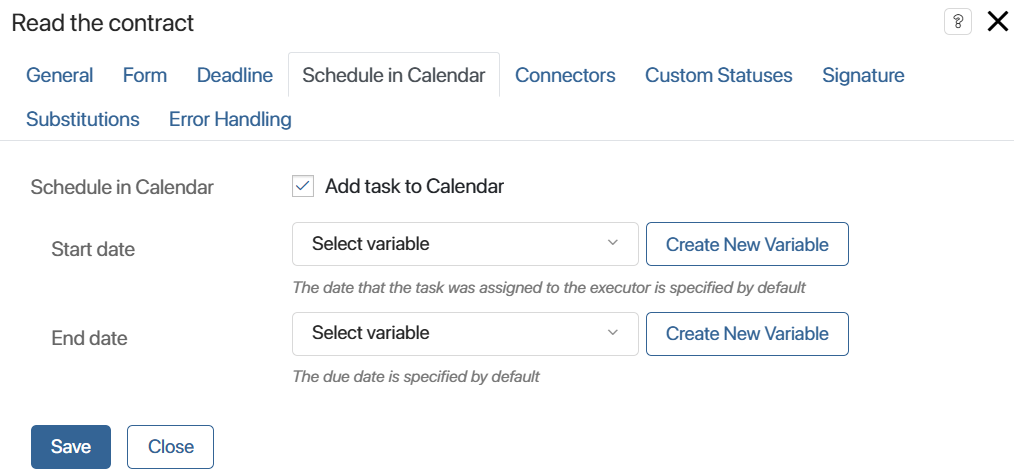This screenshot has height=475, width=1014.
Task: Save the task settings
Action: click(71, 447)
